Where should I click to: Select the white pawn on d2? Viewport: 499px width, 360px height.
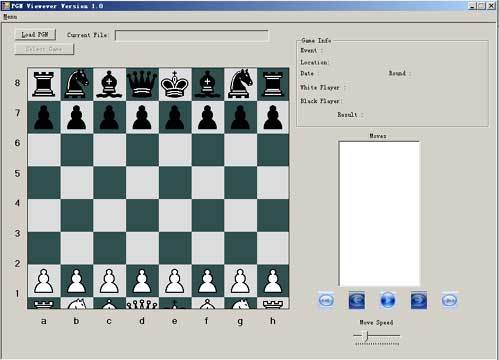pos(142,281)
